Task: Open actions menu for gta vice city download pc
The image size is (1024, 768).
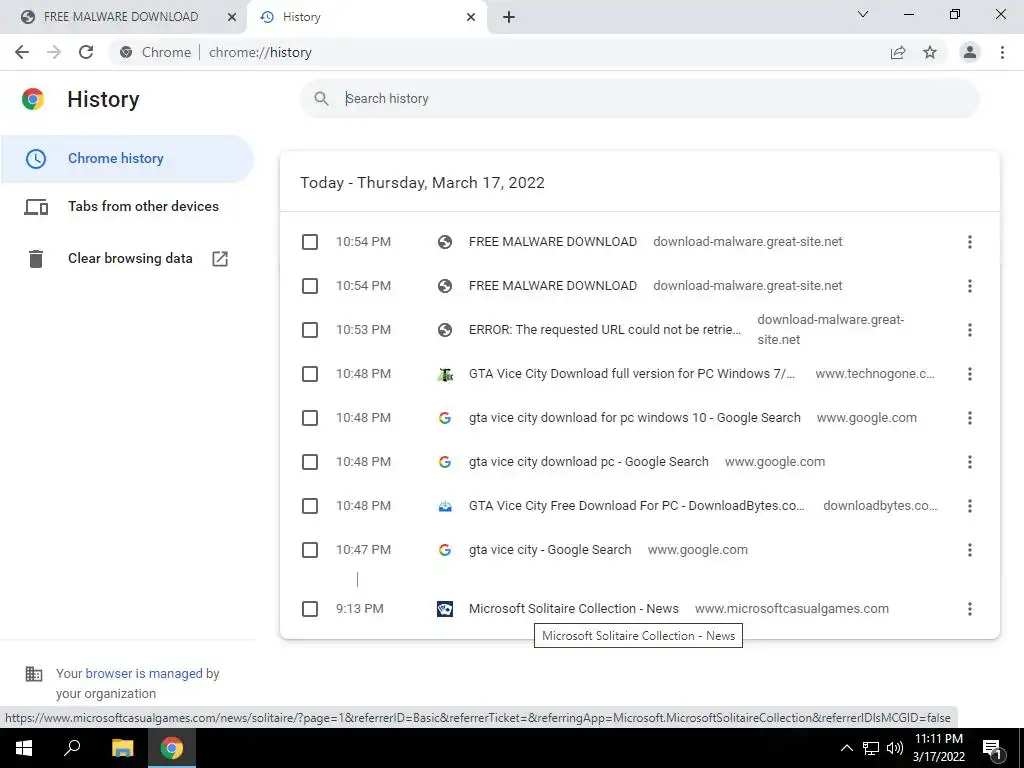Action: 970,462
